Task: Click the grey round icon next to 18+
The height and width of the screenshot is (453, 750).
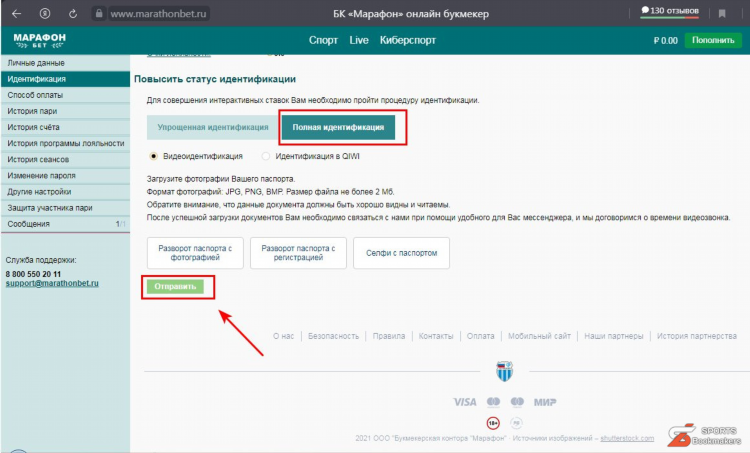Action: (x=516, y=423)
